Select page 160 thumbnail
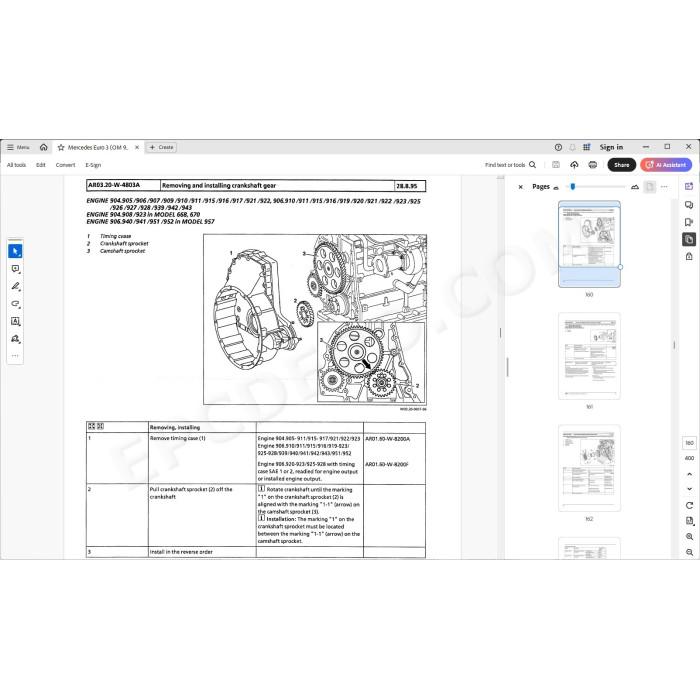This screenshot has width=700, height=700. pyautogui.click(x=589, y=244)
